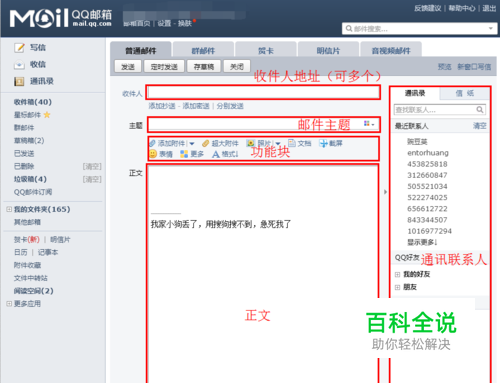Image resolution: width=500 pixels, height=383 pixels.
Task: Click the 格式 text format A icon
Action: (x=216, y=154)
